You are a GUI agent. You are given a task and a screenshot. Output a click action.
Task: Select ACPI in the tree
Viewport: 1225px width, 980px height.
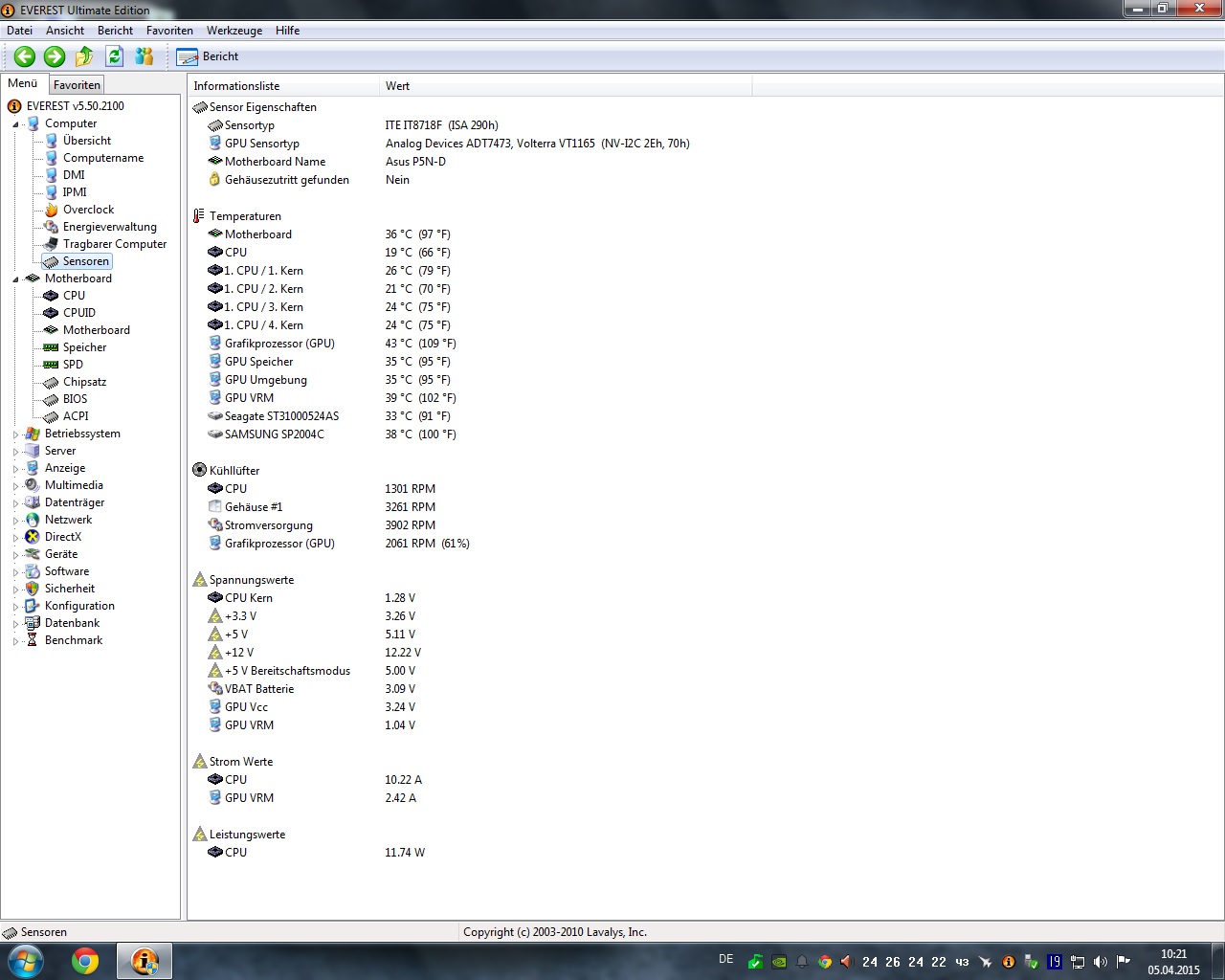[x=76, y=416]
